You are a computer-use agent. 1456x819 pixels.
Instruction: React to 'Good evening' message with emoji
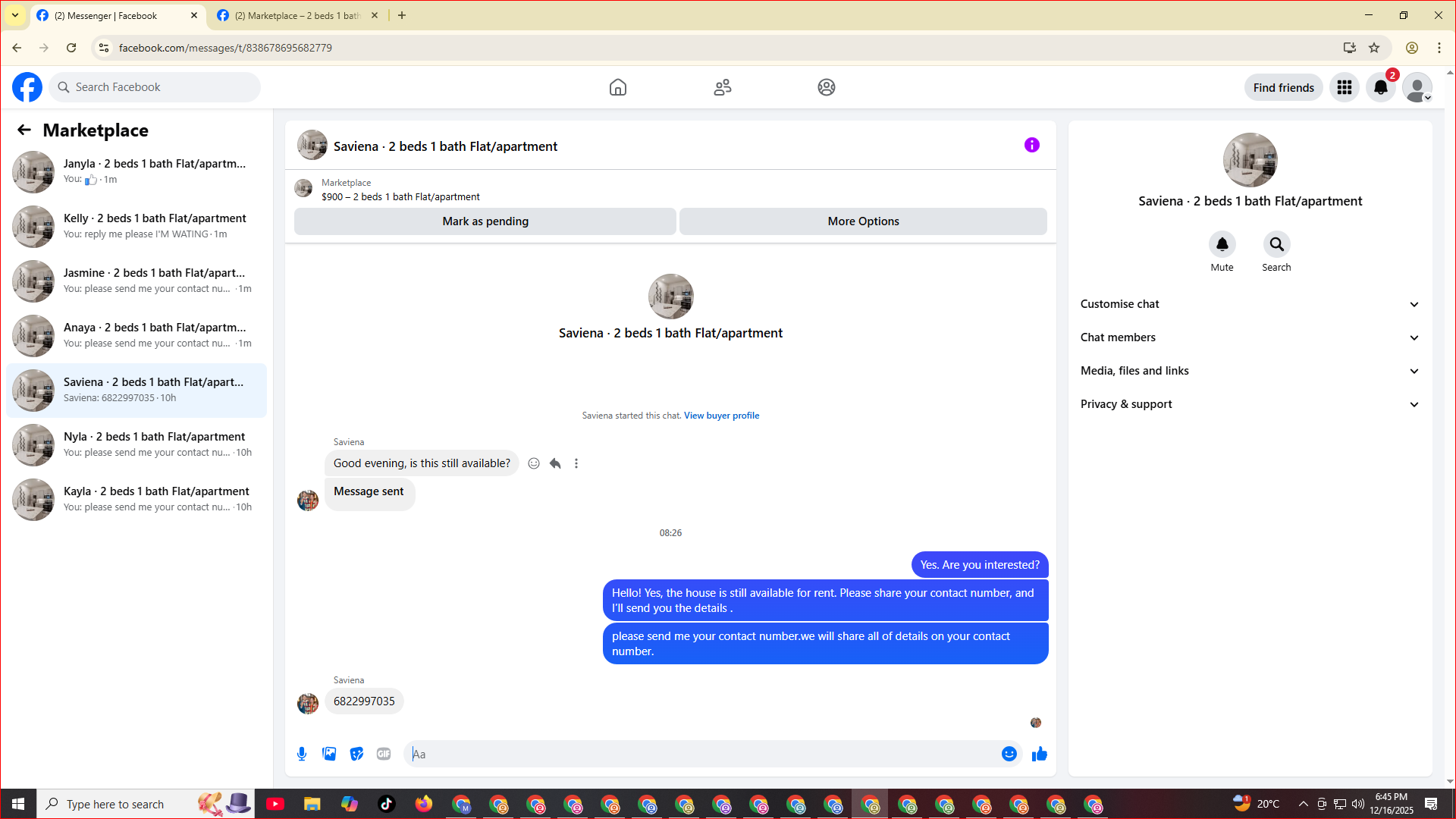(534, 463)
